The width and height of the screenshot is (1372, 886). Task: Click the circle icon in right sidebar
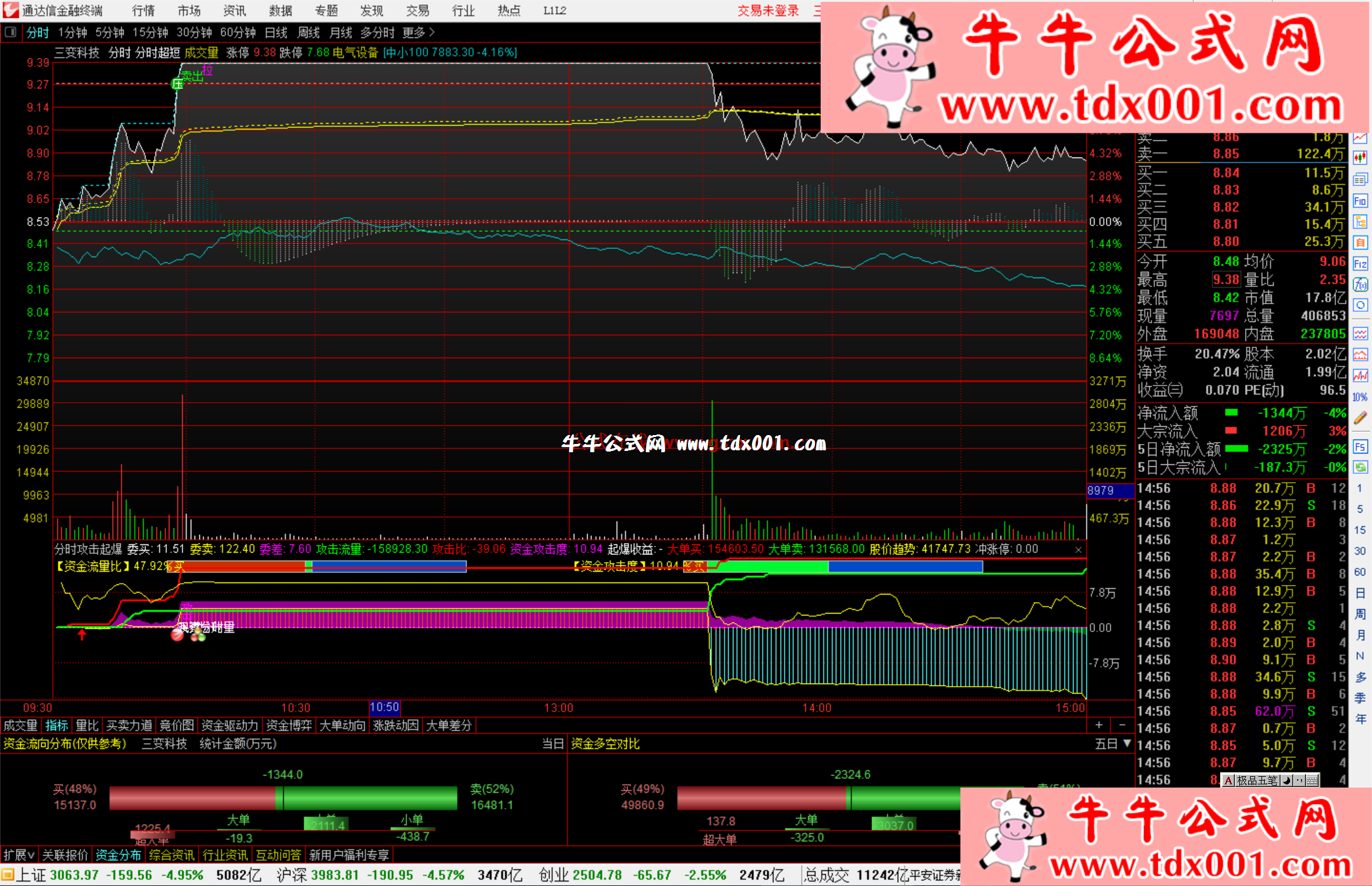(x=1360, y=305)
